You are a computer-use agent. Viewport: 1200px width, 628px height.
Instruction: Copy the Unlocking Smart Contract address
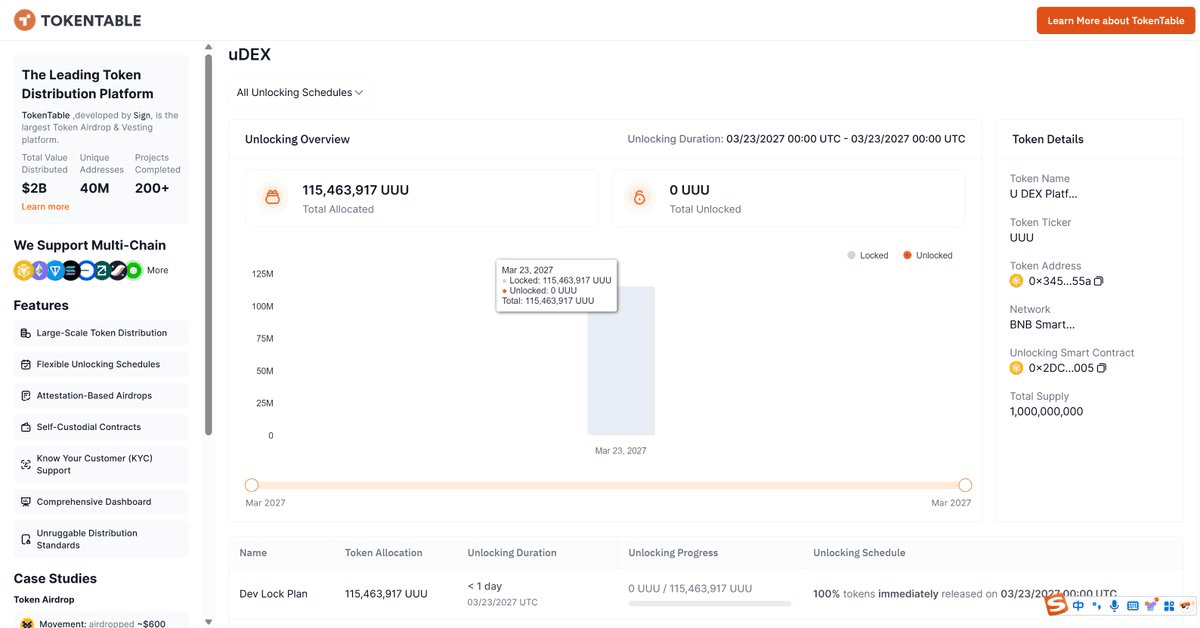point(1102,368)
